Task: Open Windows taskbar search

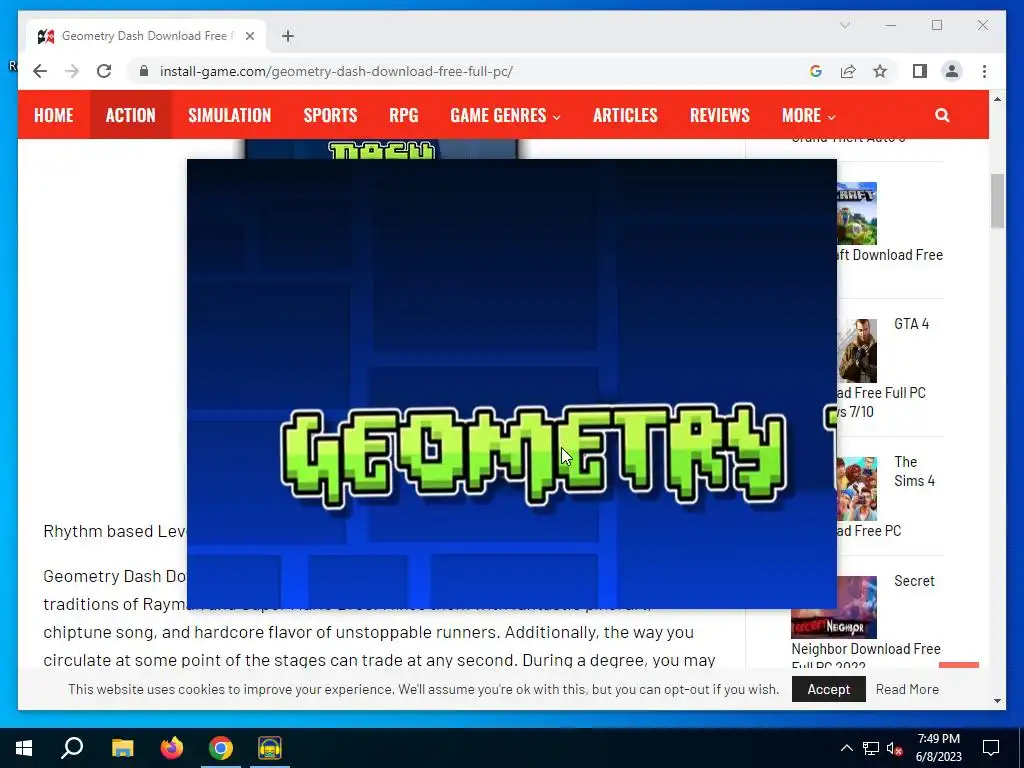Action: click(72, 748)
